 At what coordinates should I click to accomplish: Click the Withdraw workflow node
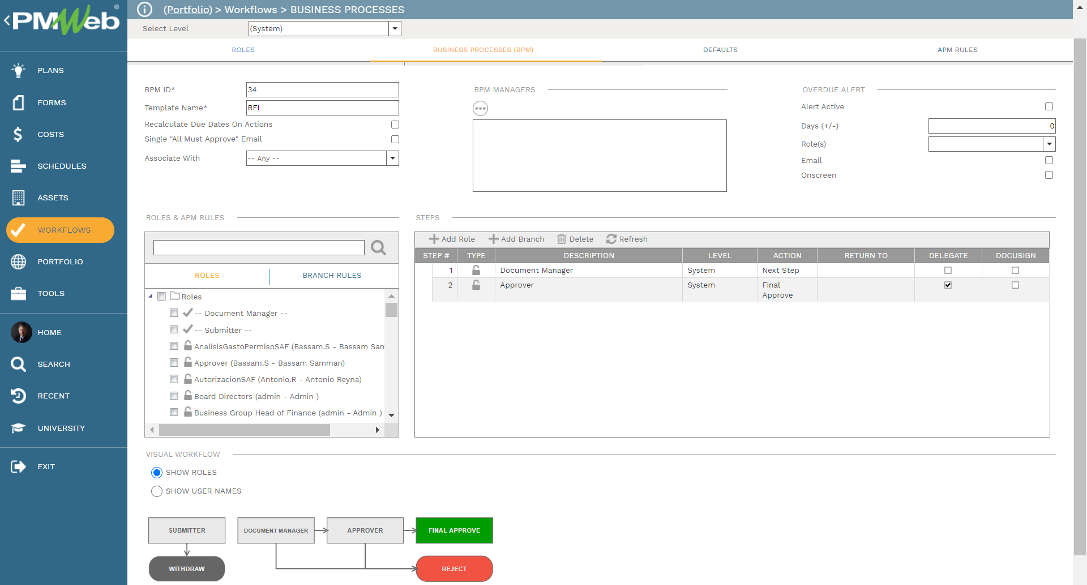tap(186, 568)
